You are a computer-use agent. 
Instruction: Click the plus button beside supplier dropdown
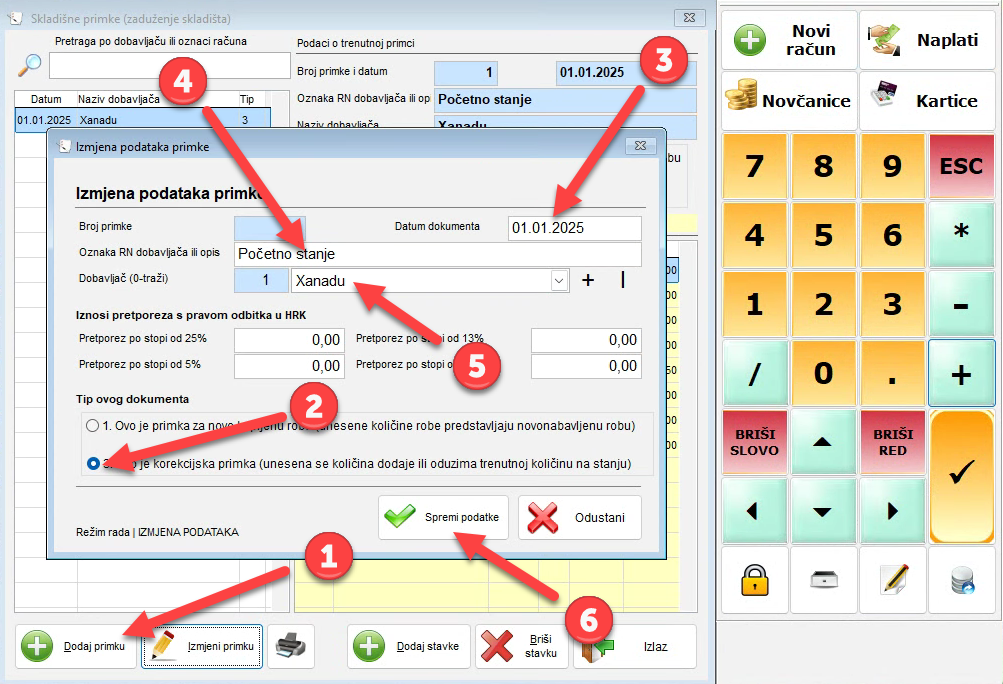point(588,281)
